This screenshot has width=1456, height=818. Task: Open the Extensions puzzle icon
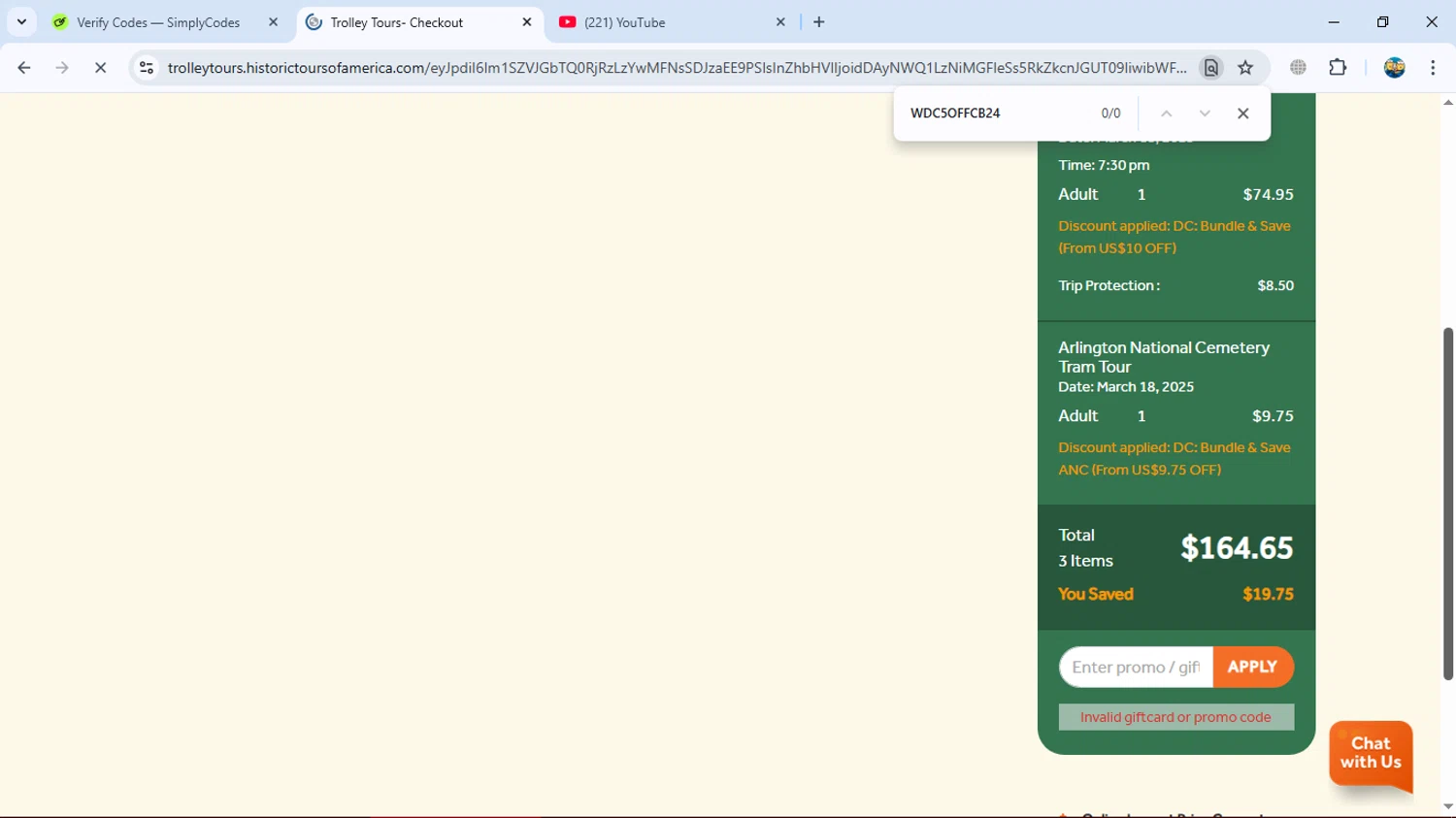1338,68
